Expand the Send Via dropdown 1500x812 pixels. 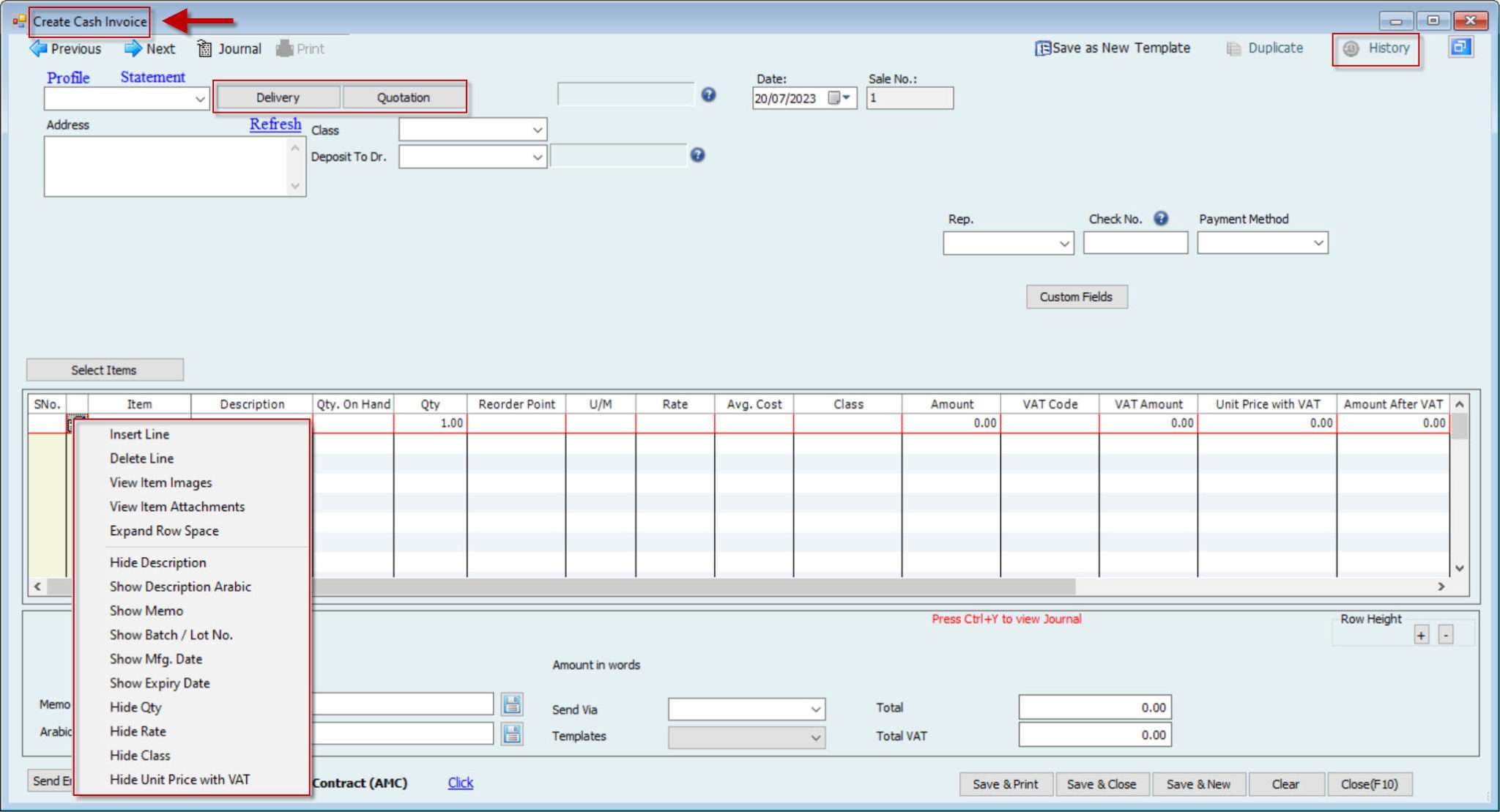(815, 709)
